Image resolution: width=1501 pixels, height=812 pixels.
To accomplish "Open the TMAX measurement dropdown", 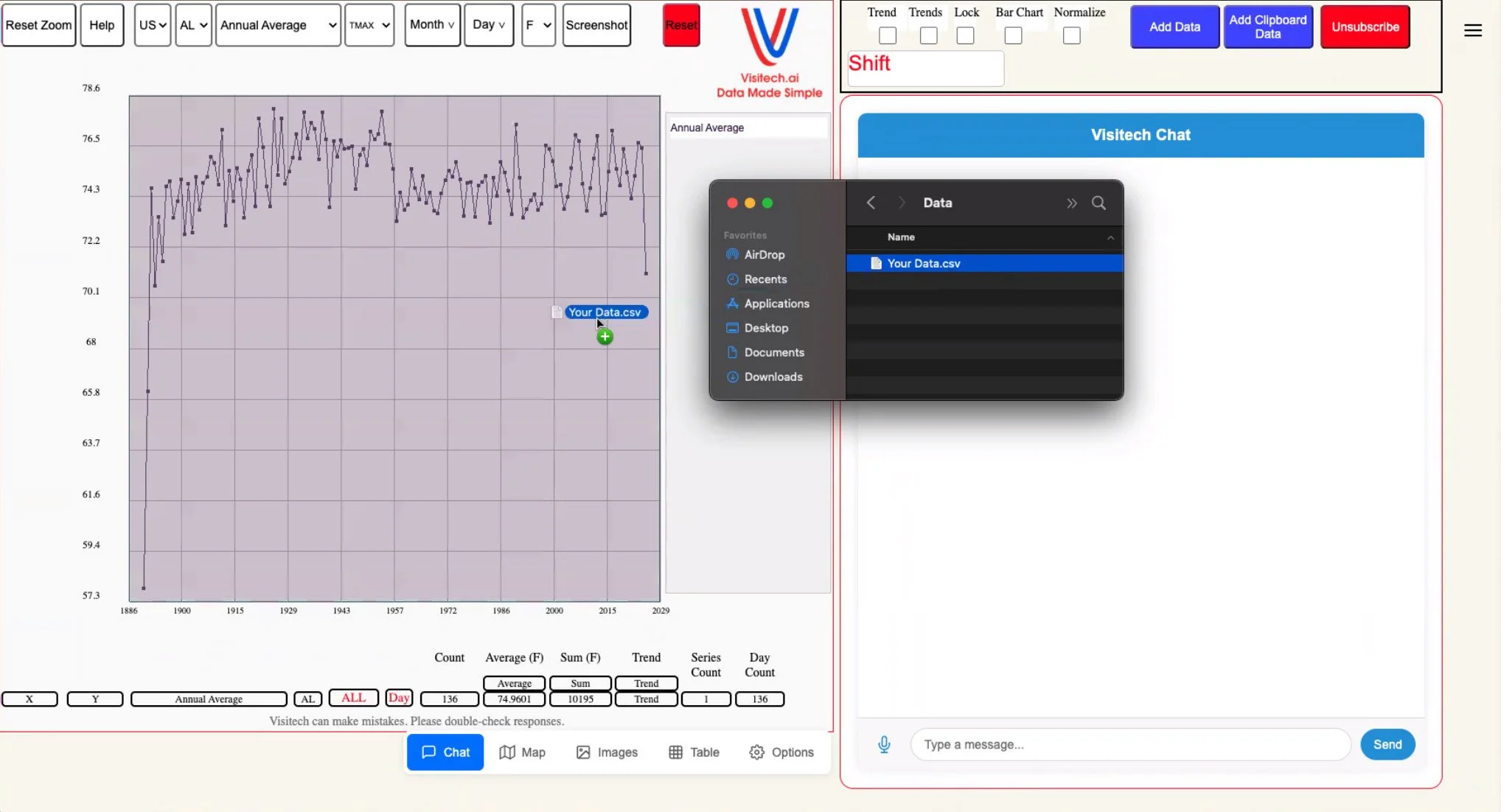I will 369,24.
